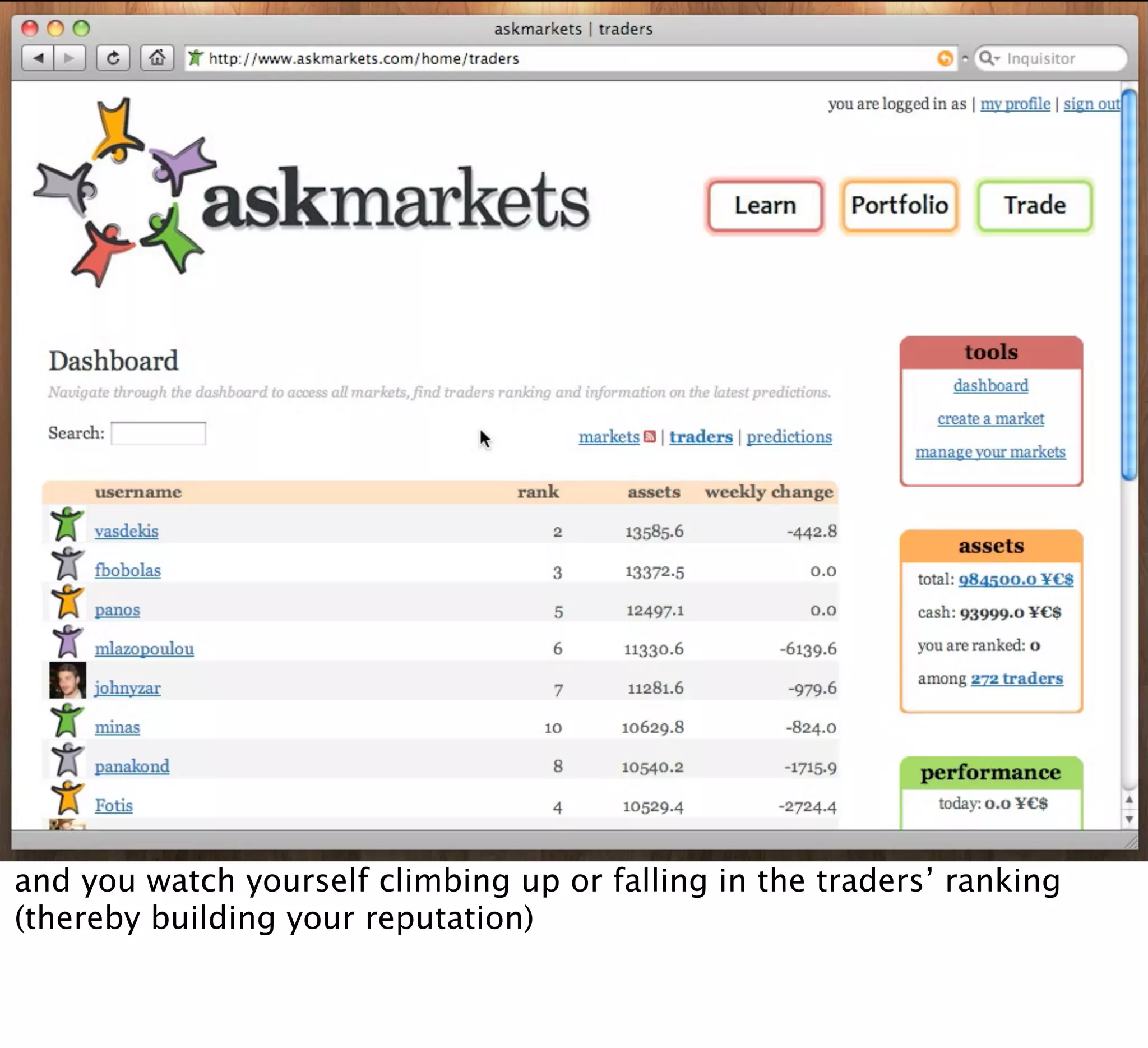The height and width of the screenshot is (1048, 1148).
Task: Switch to the predictions view
Action: [x=789, y=437]
